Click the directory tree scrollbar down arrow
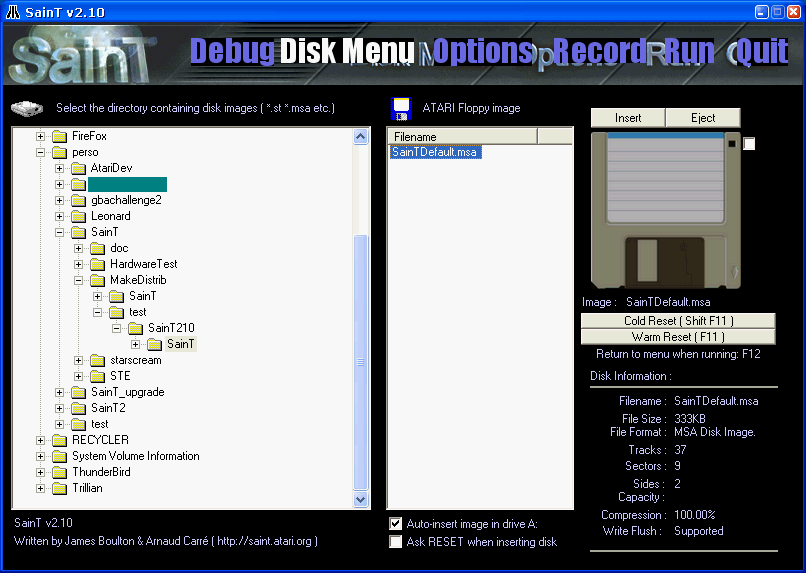This screenshot has width=806, height=573. tap(360, 499)
